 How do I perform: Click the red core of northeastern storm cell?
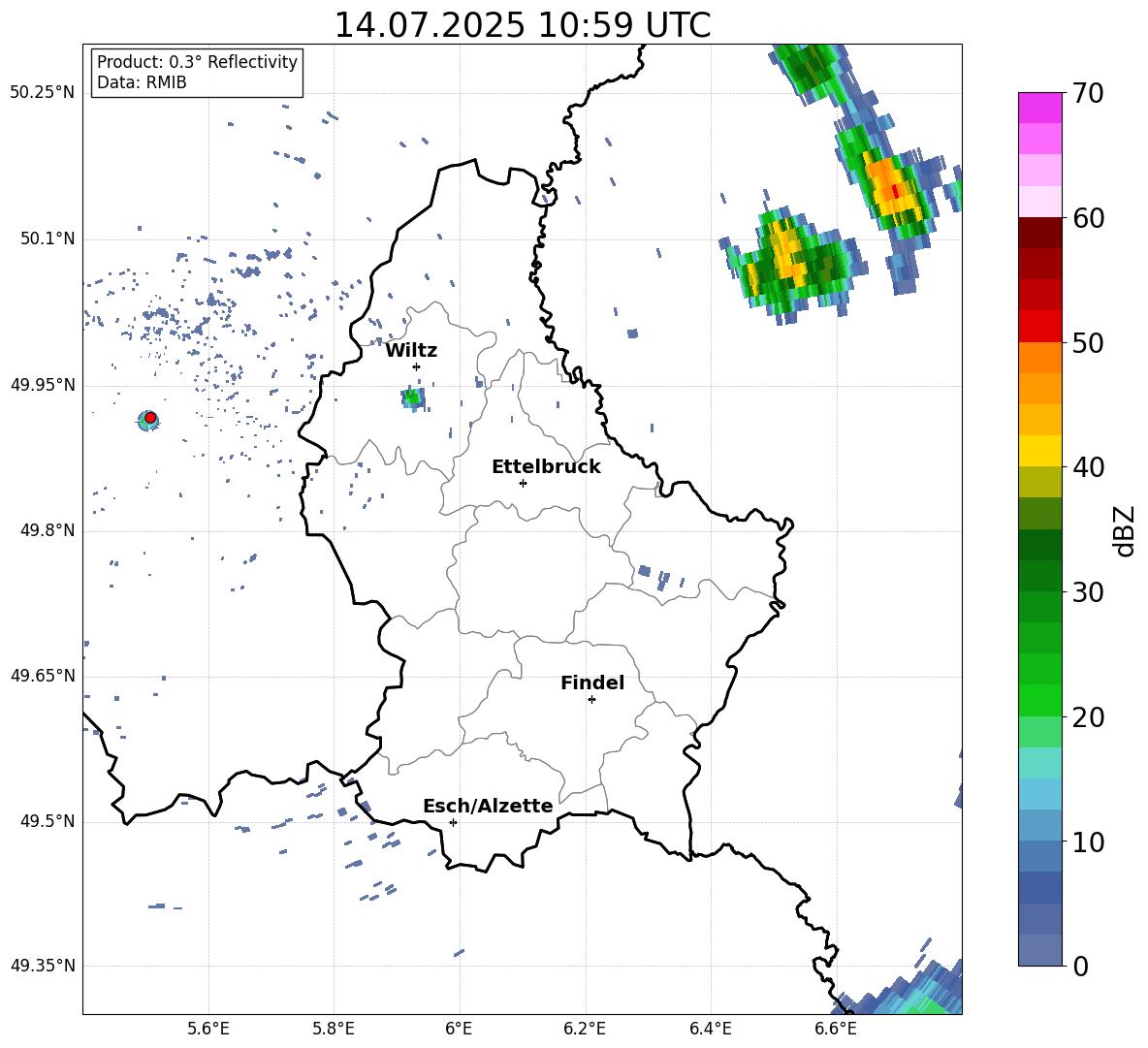tap(895, 192)
